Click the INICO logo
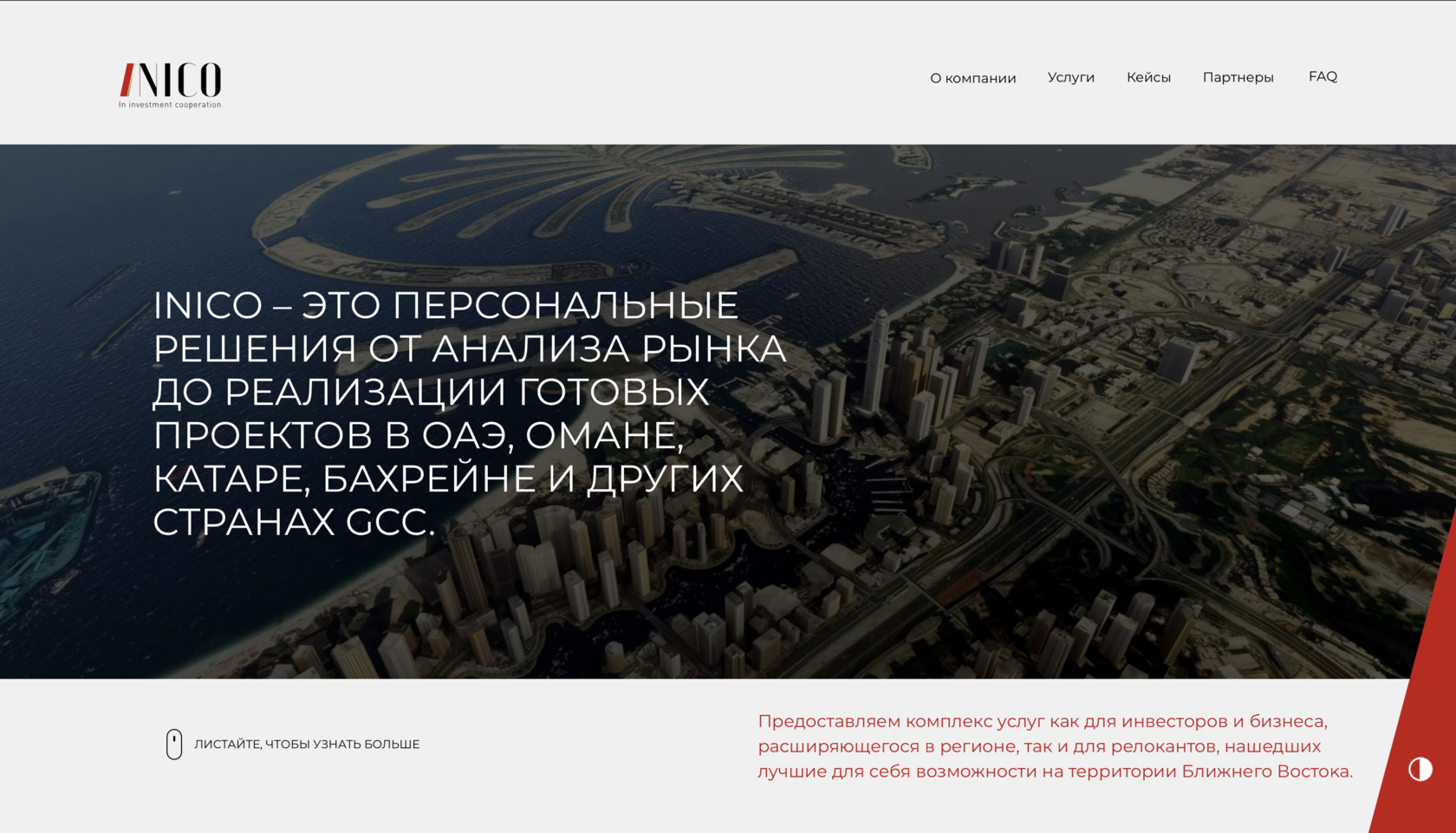The height and width of the screenshot is (833, 1456). point(170,85)
